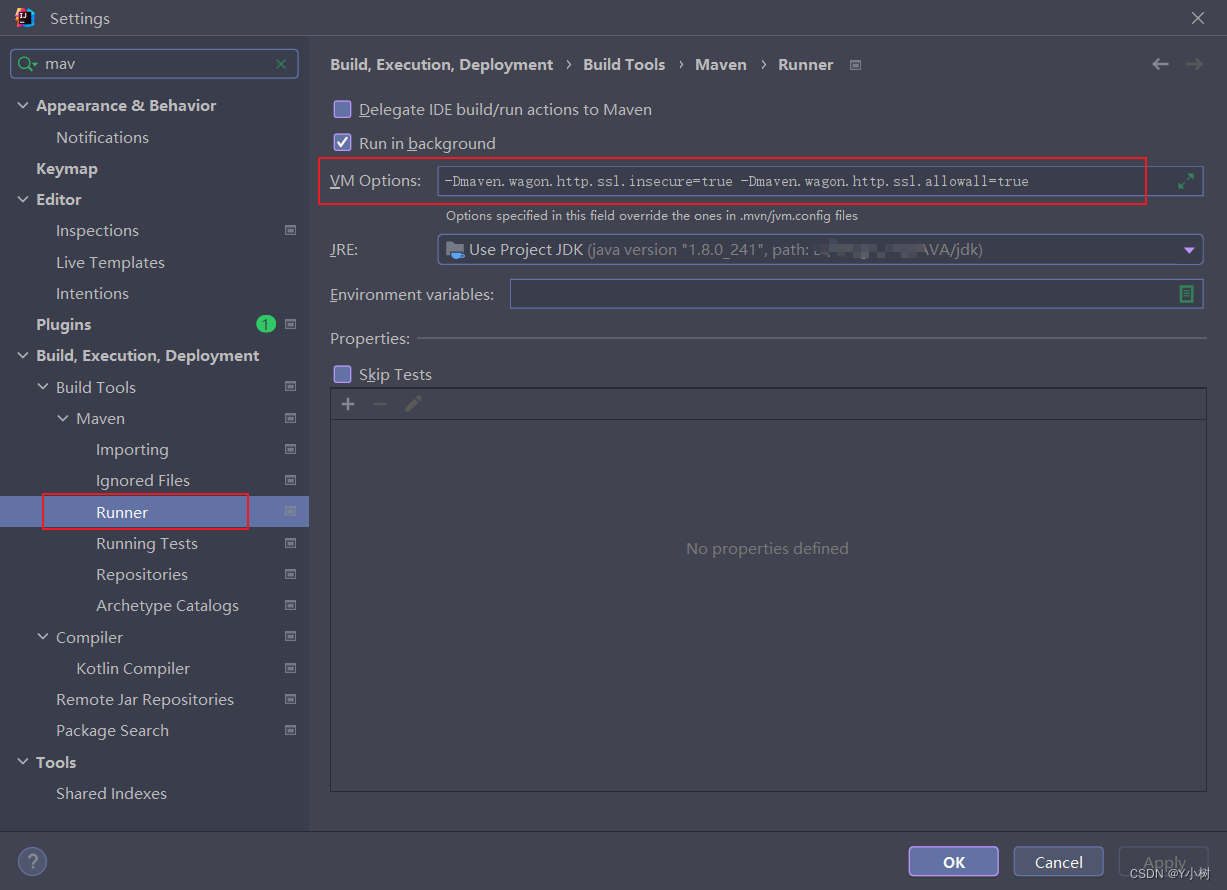Open the environment variables editor icon
The width and height of the screenshot is (1227, 890).
coord(1186,294)
